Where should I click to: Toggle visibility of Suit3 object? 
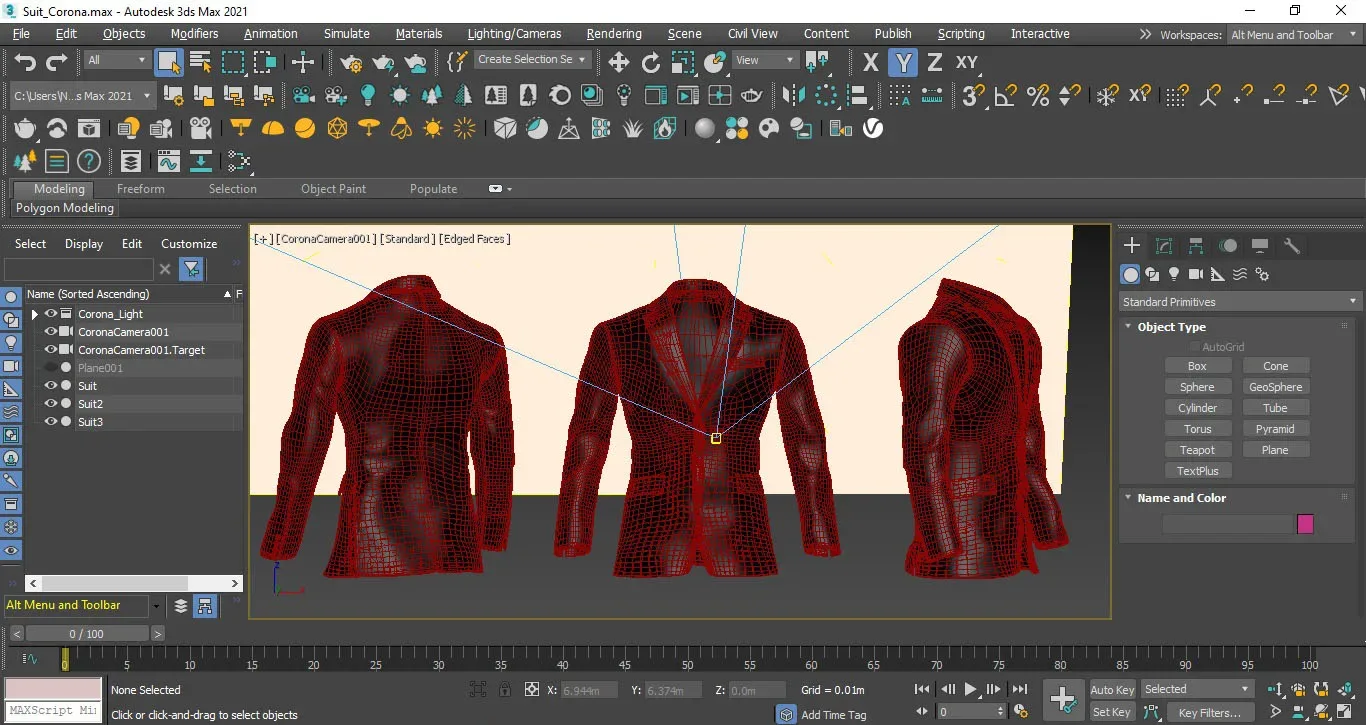pos(50,422)
